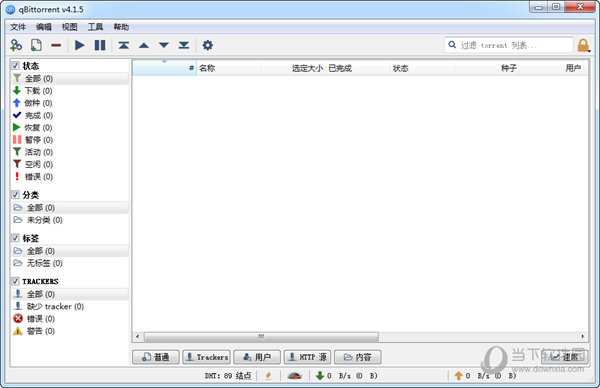Select the 暂停 (0) status filter

click(x=70, y=140)
